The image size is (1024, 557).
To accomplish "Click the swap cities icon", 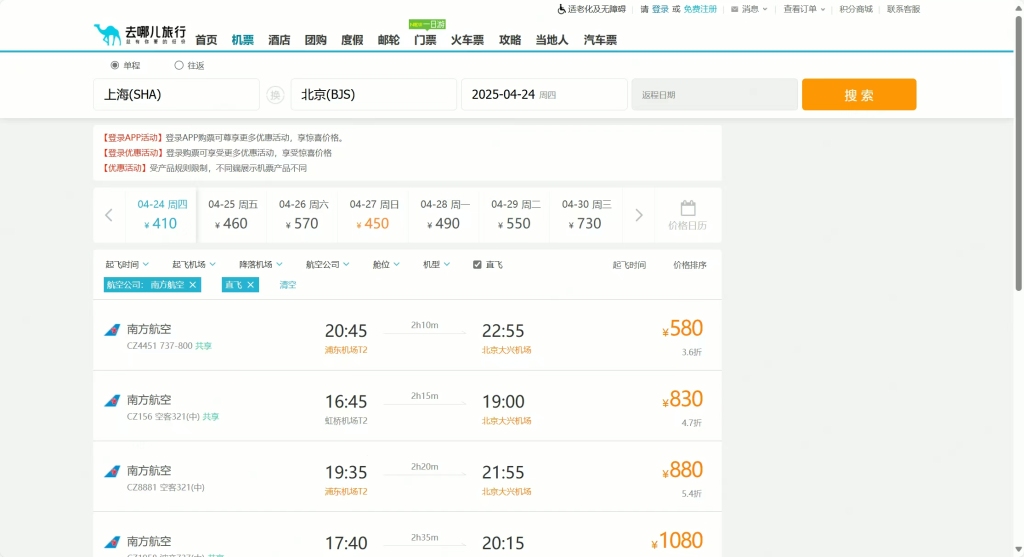I will [x=275, y=95].
